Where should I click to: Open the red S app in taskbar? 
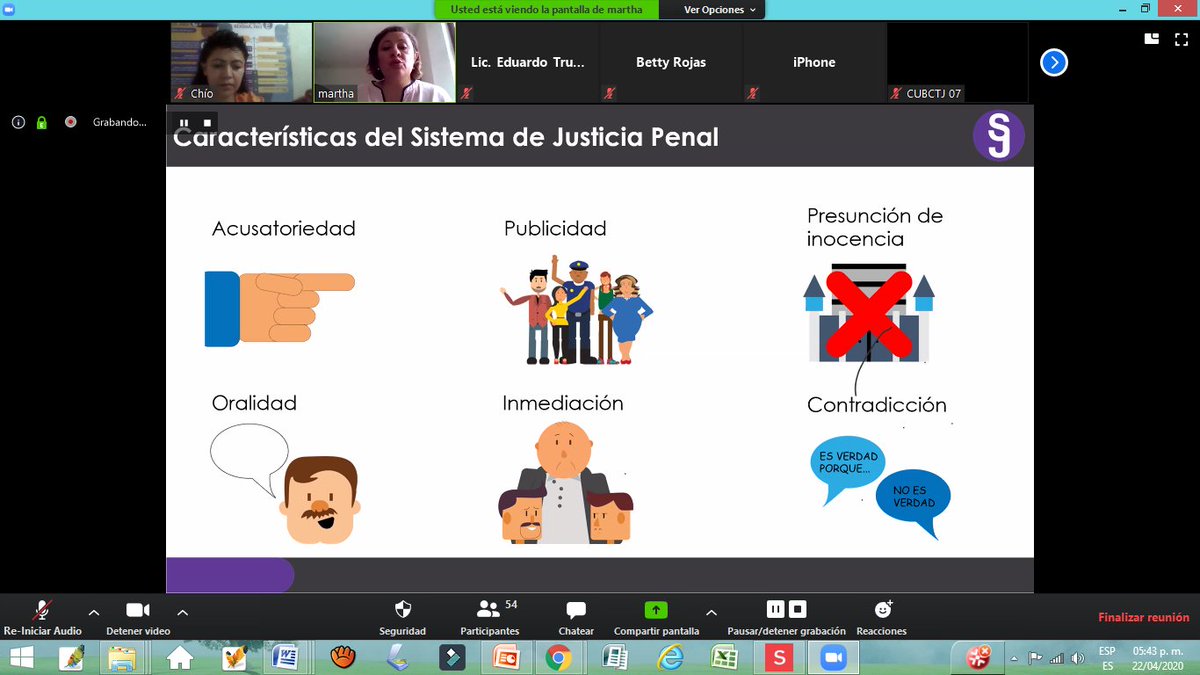tap(777, 657)
